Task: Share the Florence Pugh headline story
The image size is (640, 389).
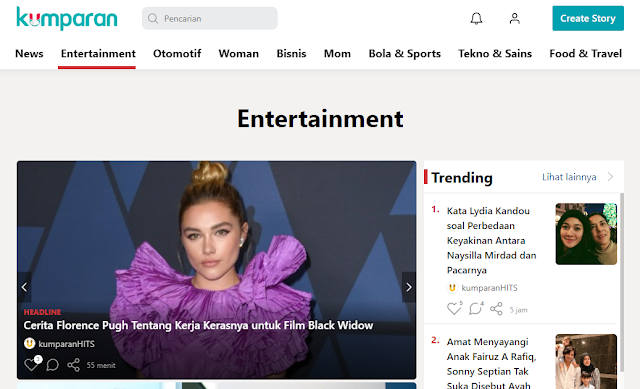Action: 73,365
